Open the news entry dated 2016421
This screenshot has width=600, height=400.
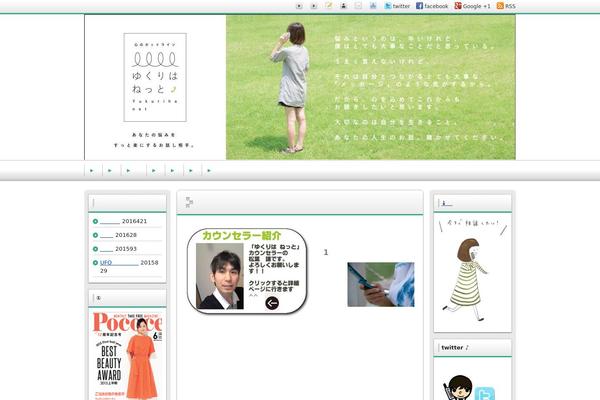123,221
